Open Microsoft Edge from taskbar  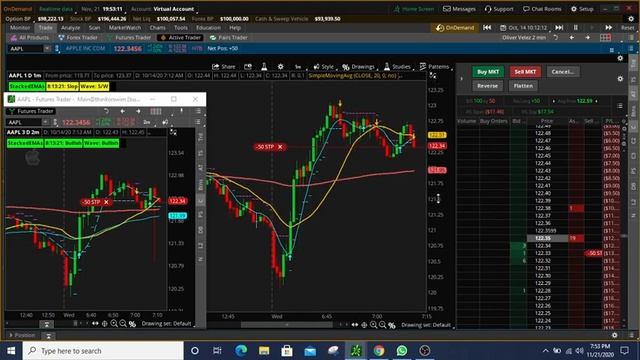click(241, 351)
